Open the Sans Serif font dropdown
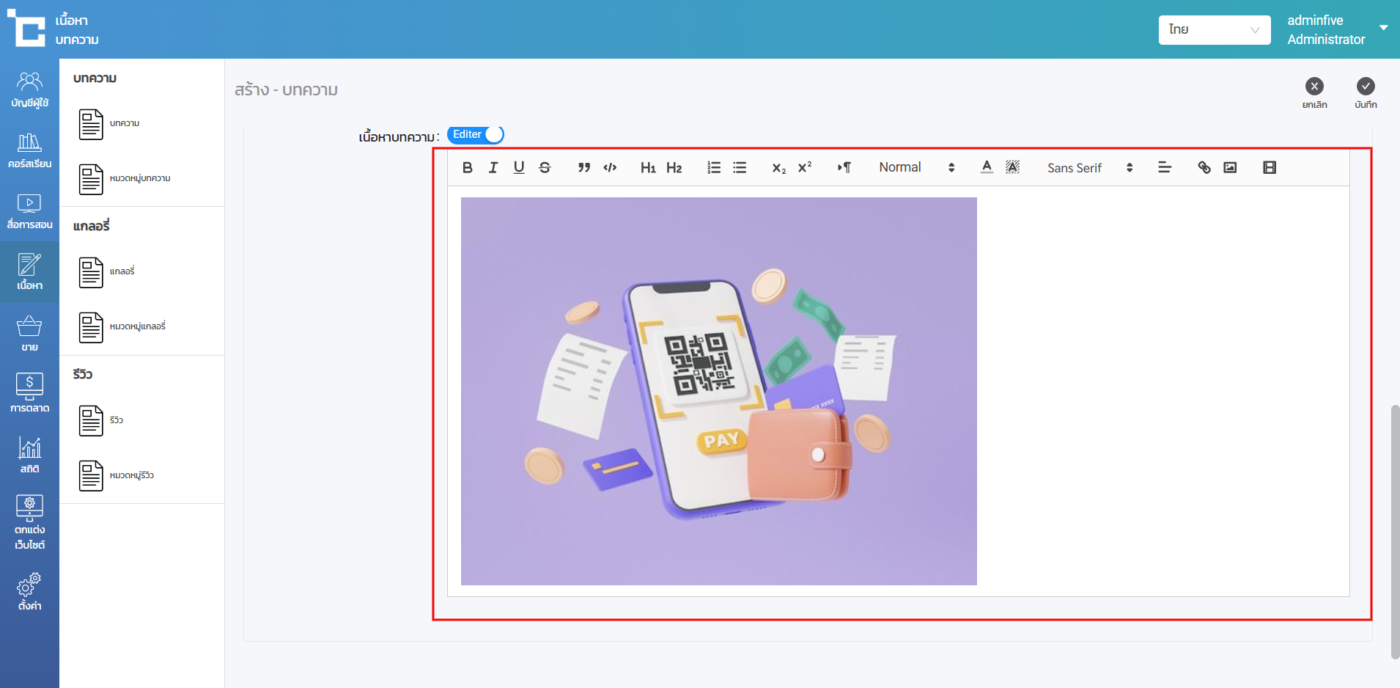Viewport: 1400px width, 688px height. [1089, 168]
